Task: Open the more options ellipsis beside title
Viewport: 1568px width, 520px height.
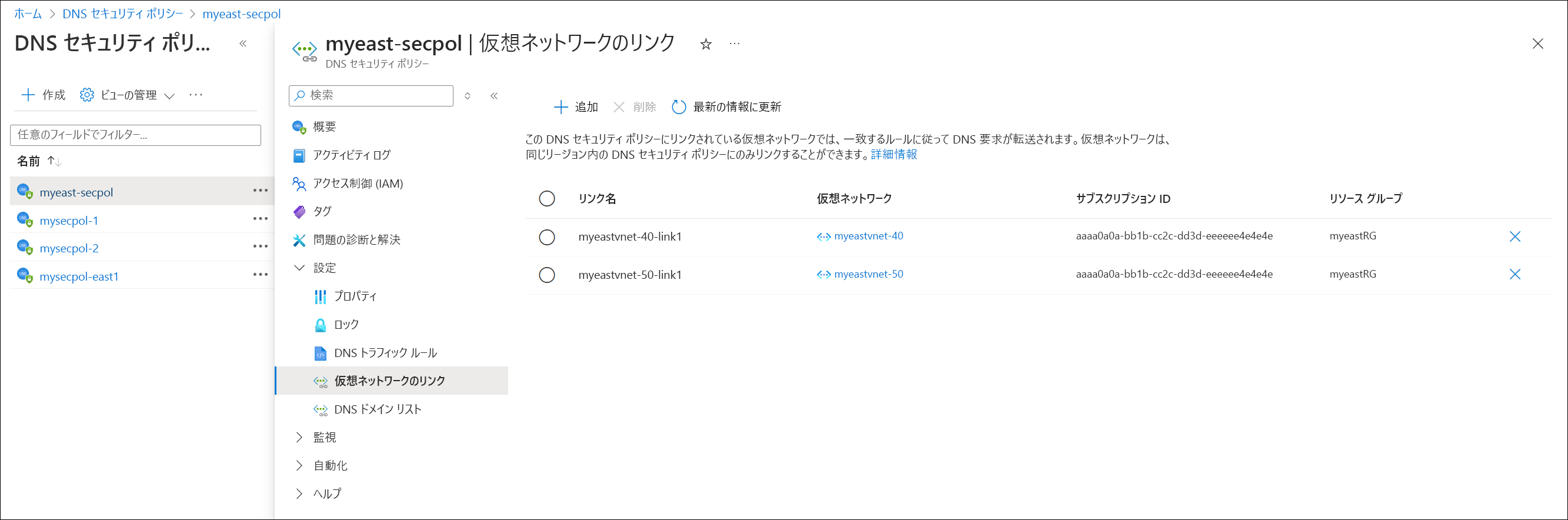Action: tap(735, 44)
